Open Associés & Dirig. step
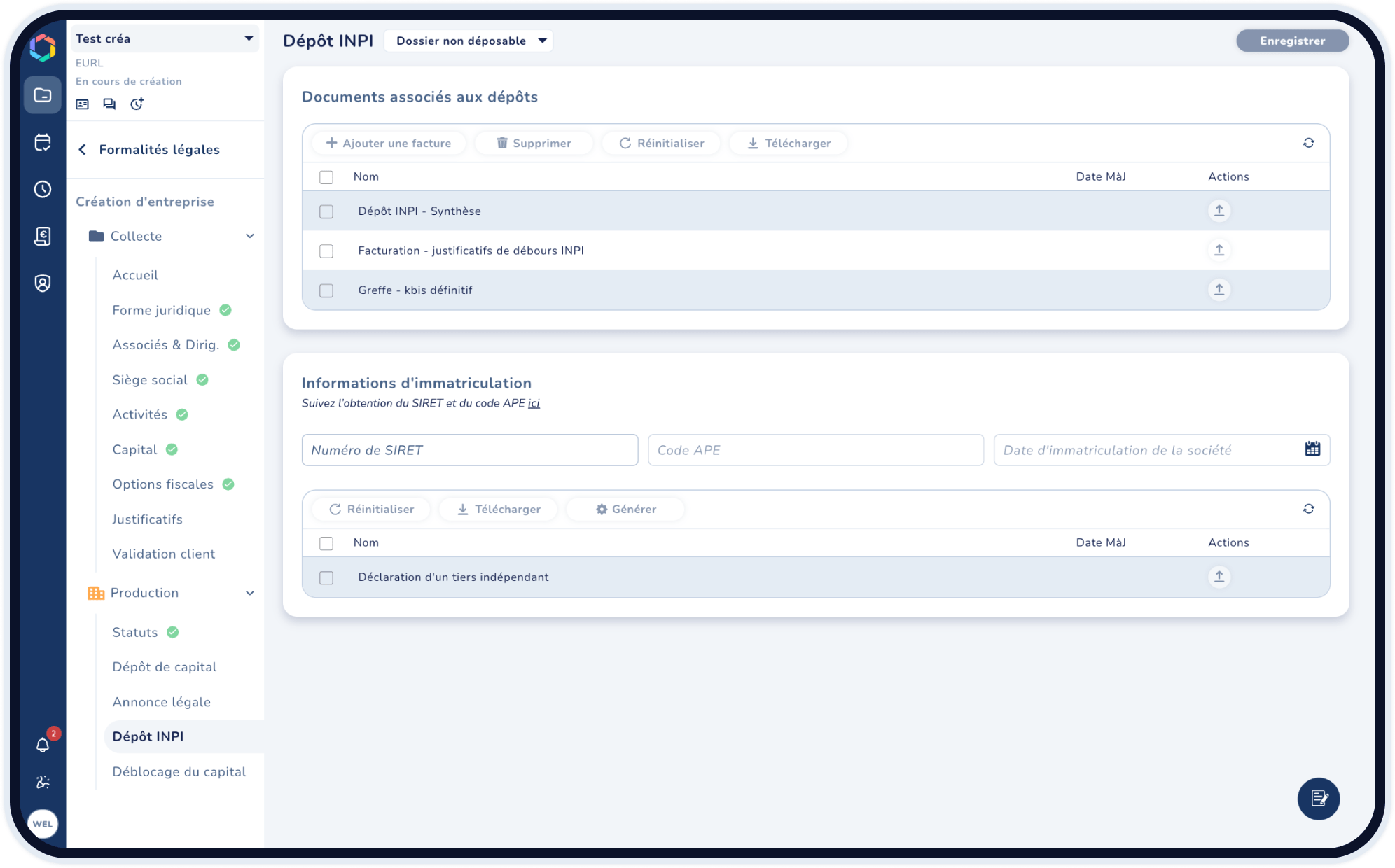Viewport: 1395px width, 868px height. click(x=165, y=344)
